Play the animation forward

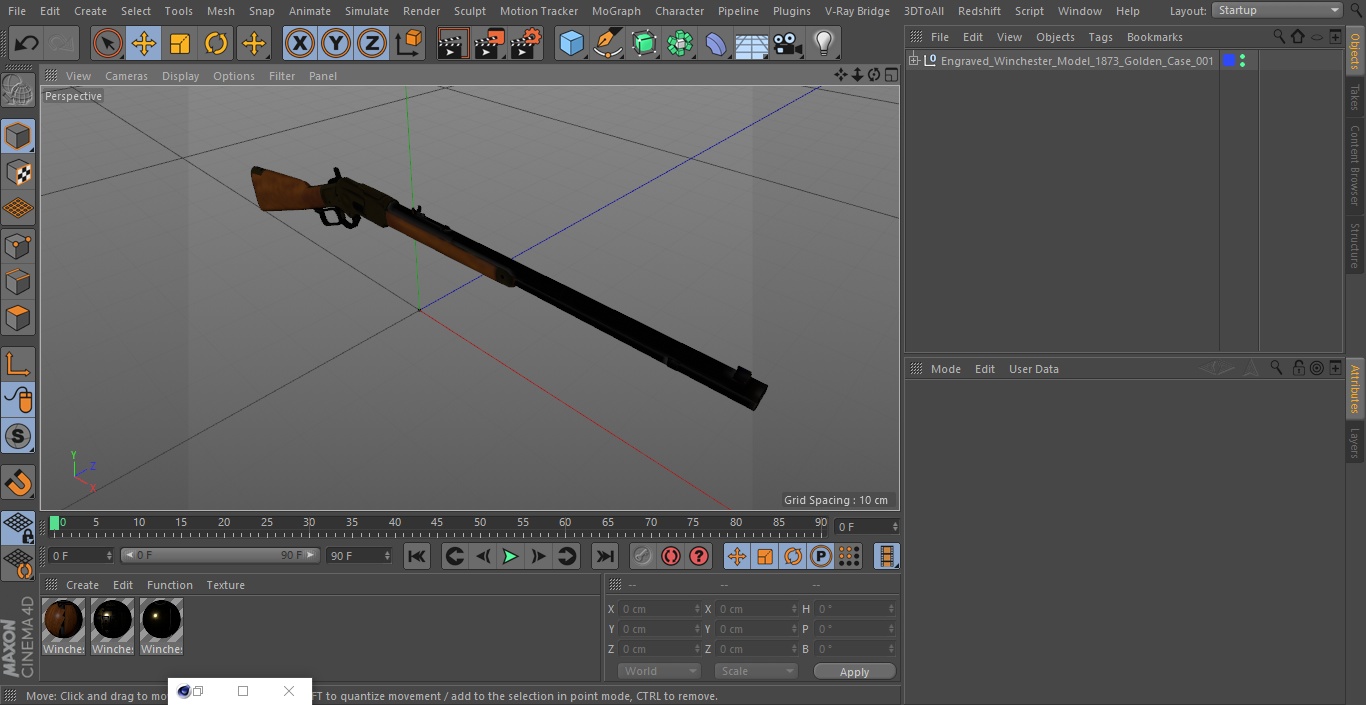pyautogui.click(x=510, y=556)
